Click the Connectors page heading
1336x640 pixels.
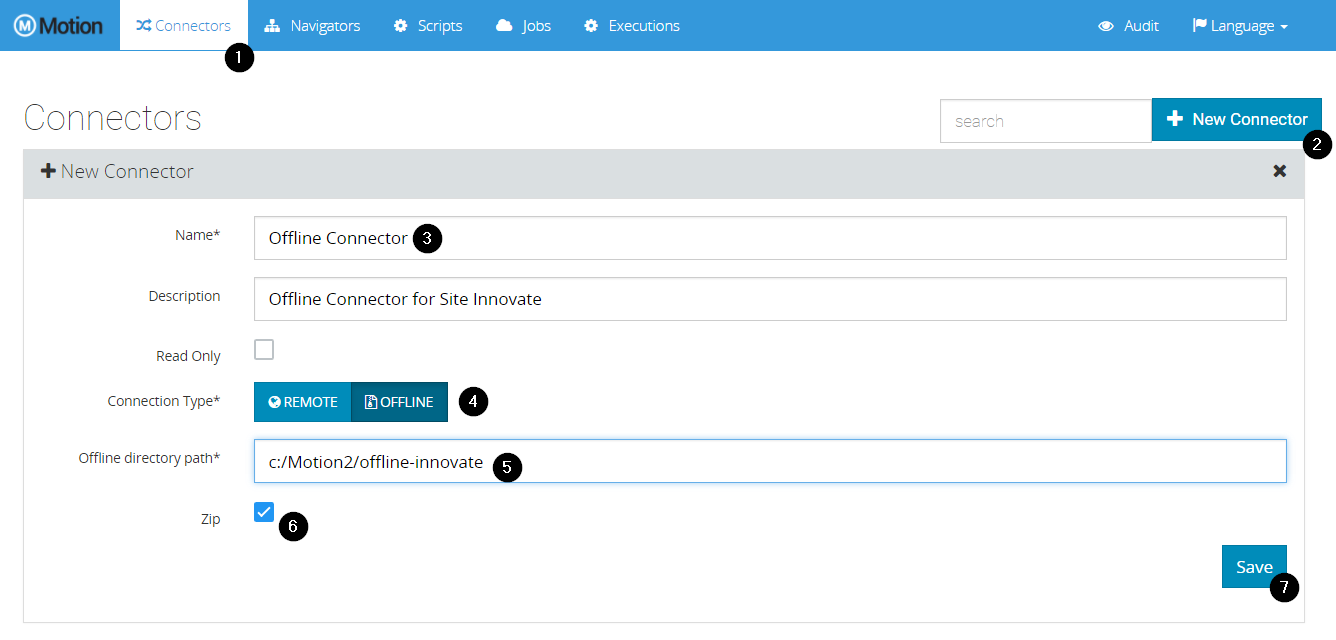(112, 118)
